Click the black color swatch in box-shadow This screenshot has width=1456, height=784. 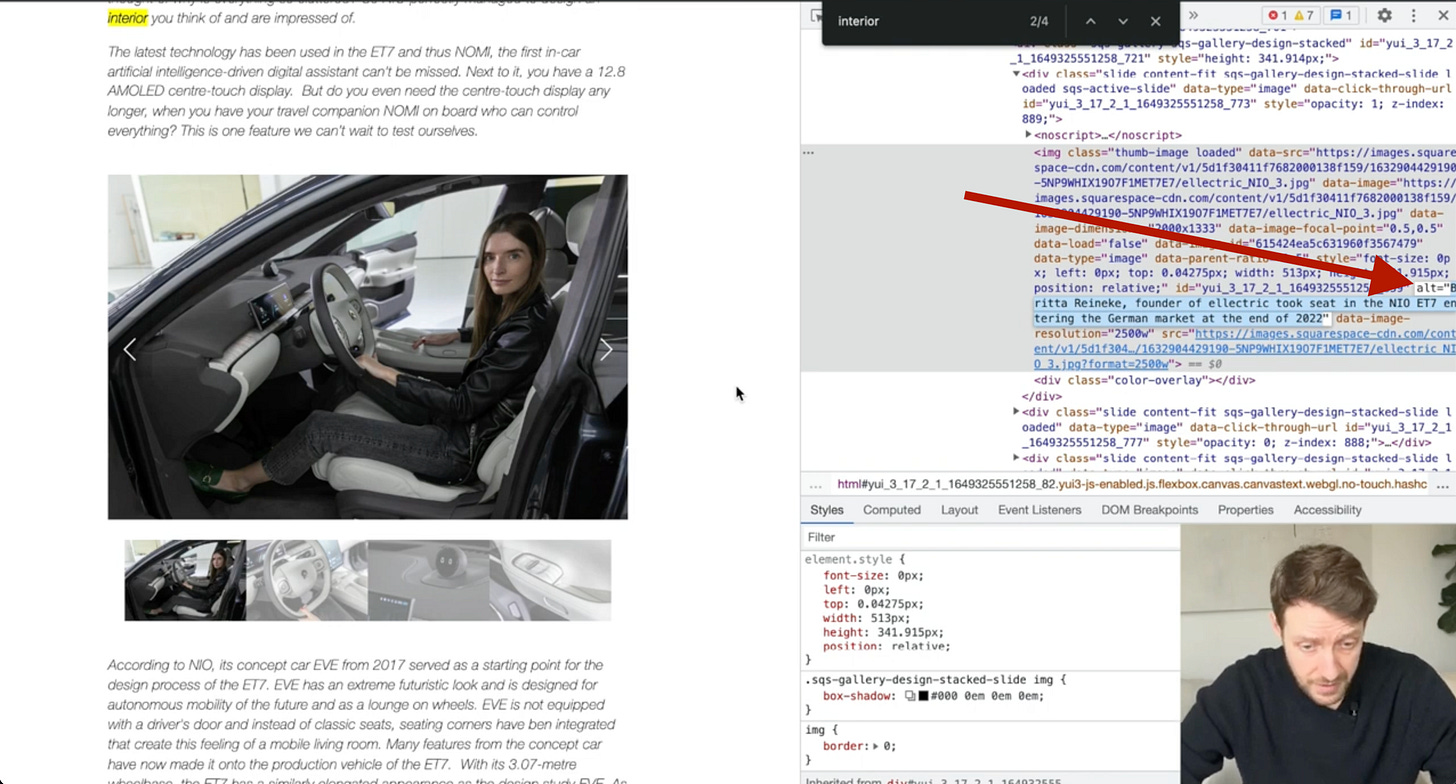[x=924, y=696]
